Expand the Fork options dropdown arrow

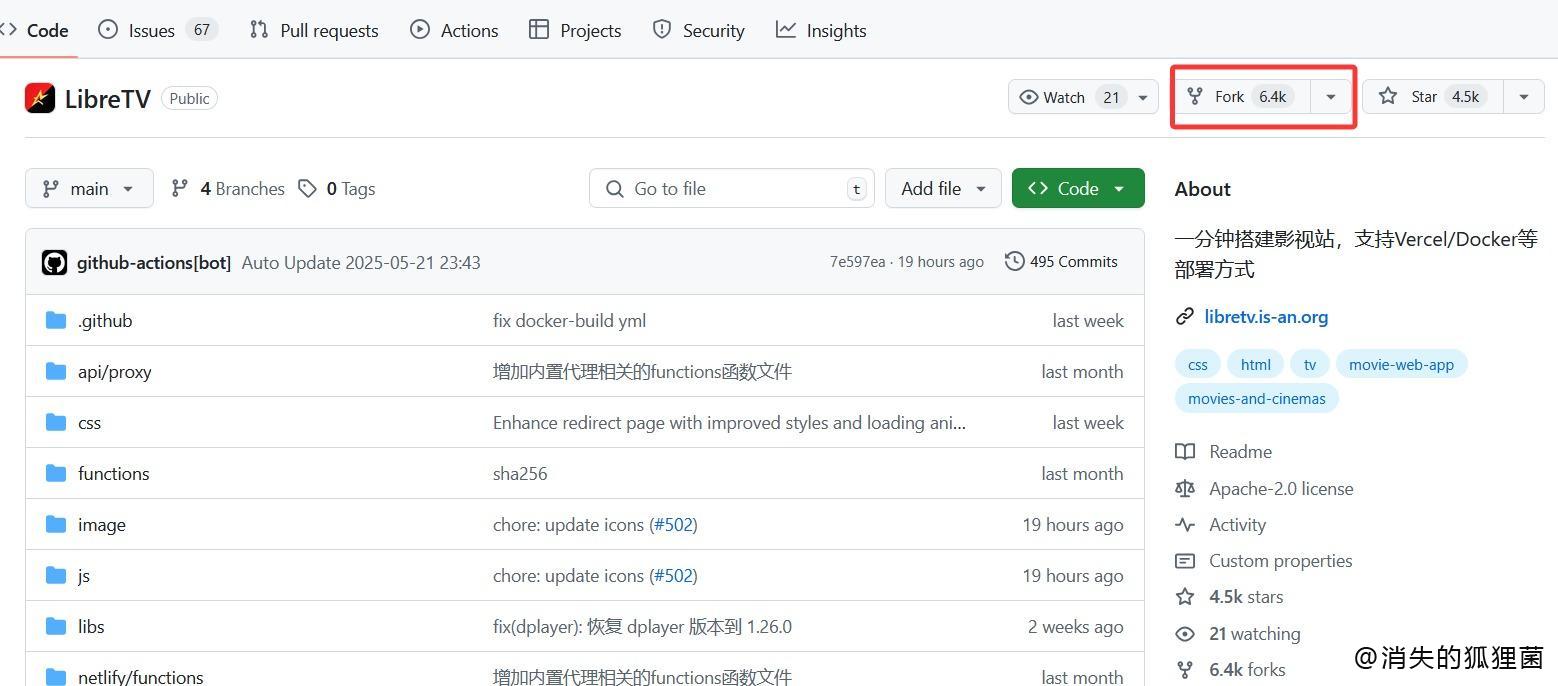point(1331,97)
